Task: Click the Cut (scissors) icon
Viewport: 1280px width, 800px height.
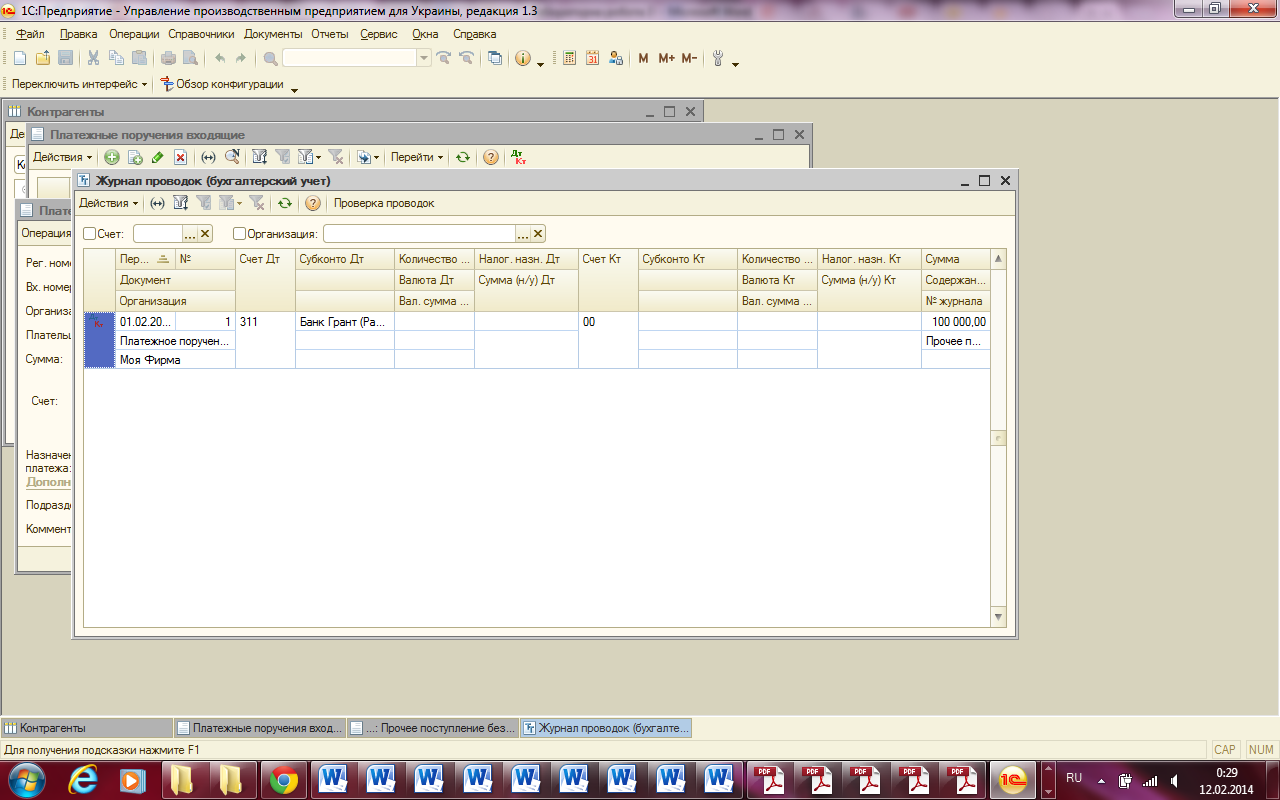Action: point(93,59)
